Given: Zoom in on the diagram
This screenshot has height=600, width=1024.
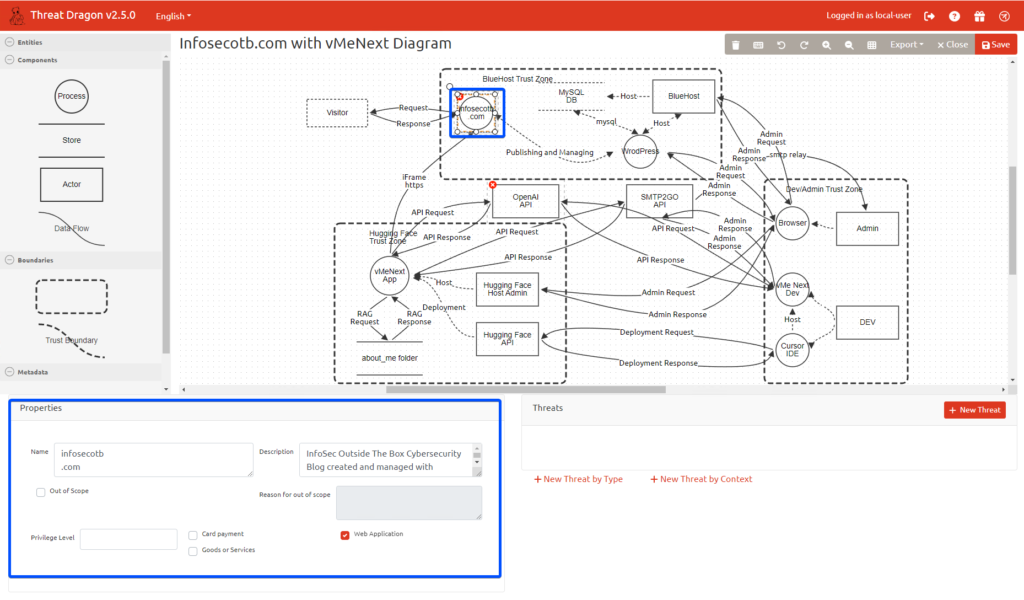Looking at the screenshot, I should [826, 45].
